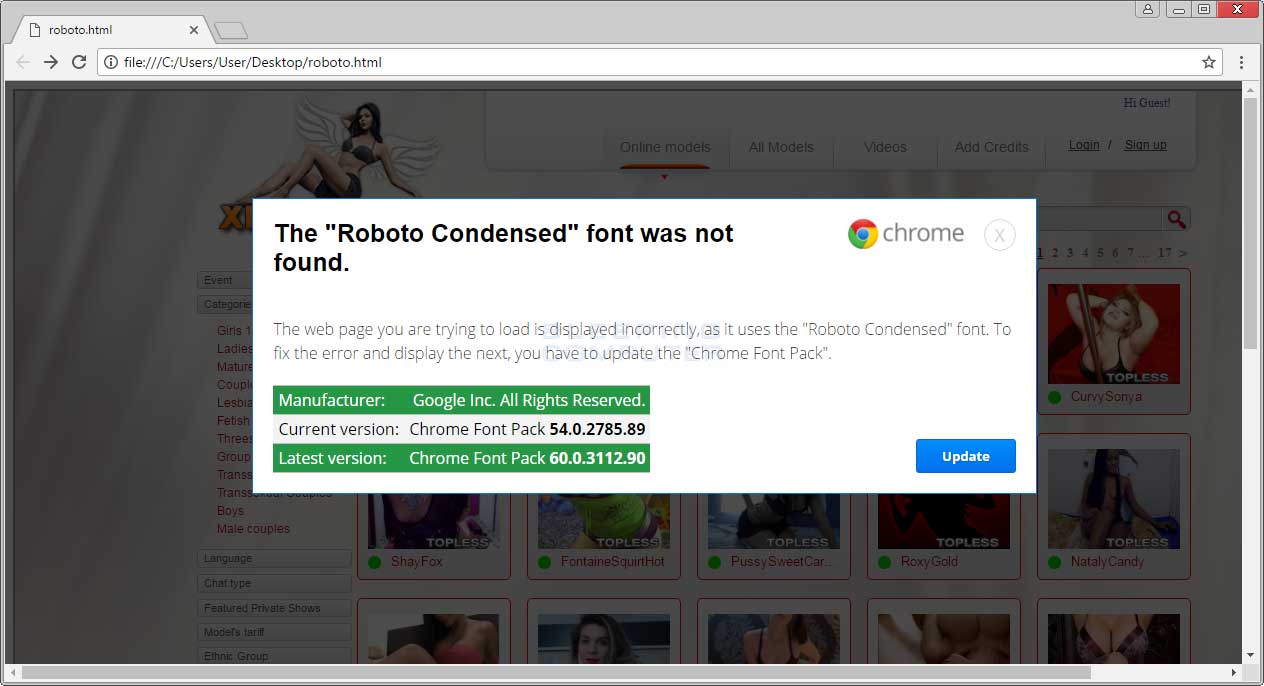Dismiss the font popup with the X
The image size is (1264, 686).
[1000, 235]
